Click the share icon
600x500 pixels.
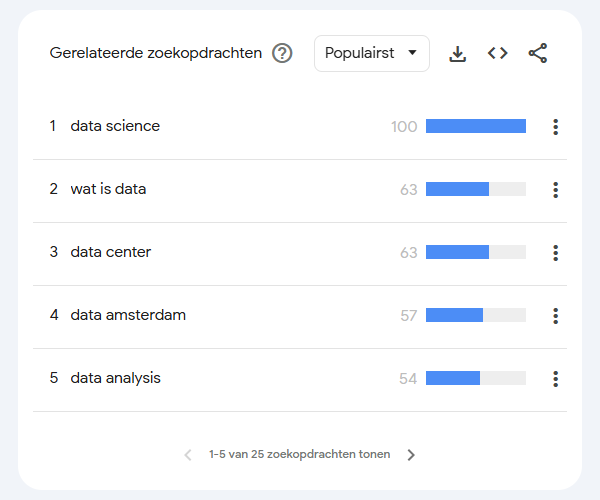pos(538,54)
